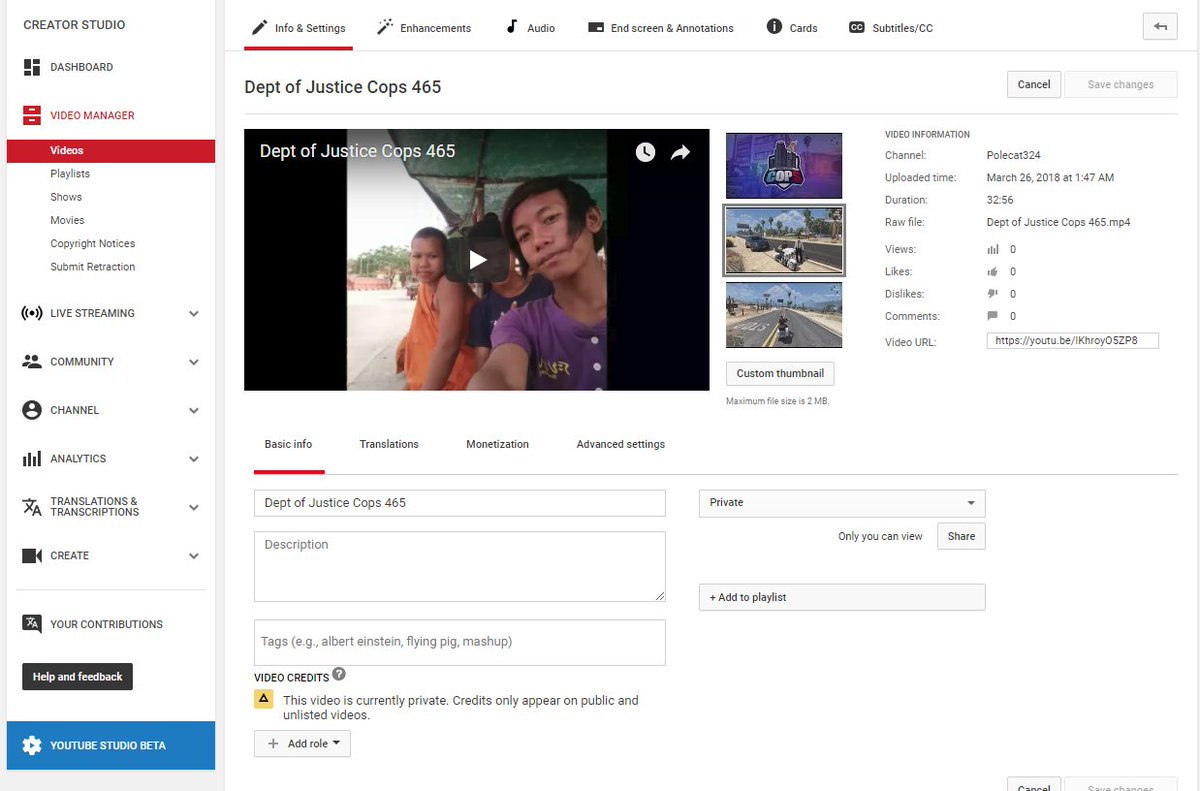Image resolution: width=1200 pixels, height=791 pixels.
Task: Switch to the Enhancements tab
Action: pyautogui.click(x=424, y=28)
